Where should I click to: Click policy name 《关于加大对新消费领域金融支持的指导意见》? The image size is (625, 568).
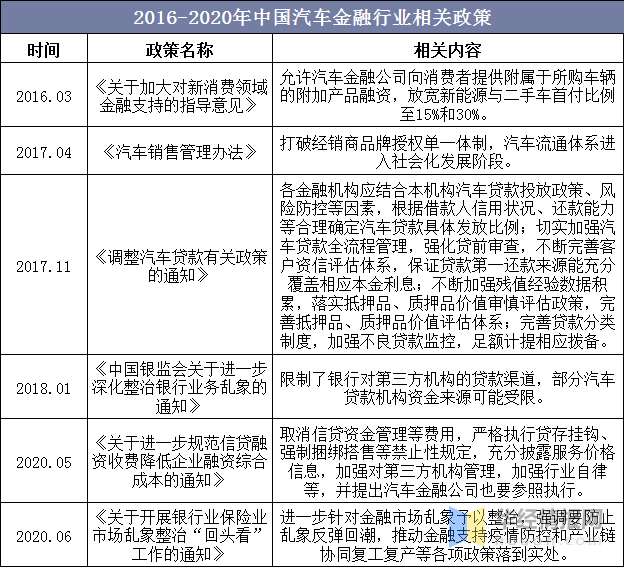[x=180, y=97]
